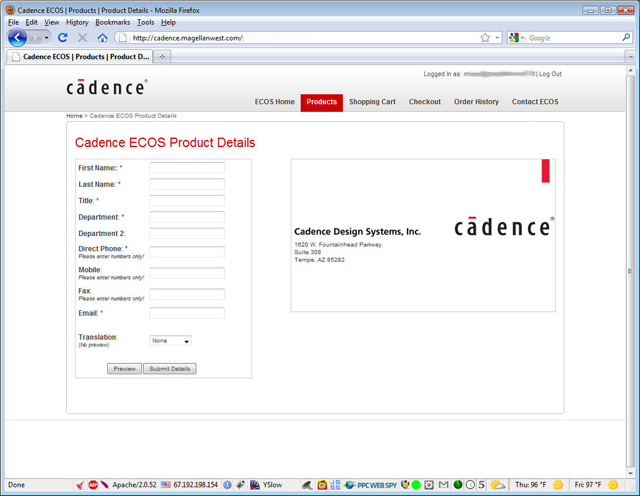Click Contact ECOS link
The width and height of the screenshot is (640, 496).
pyautogui.click(x=535, y=102)
